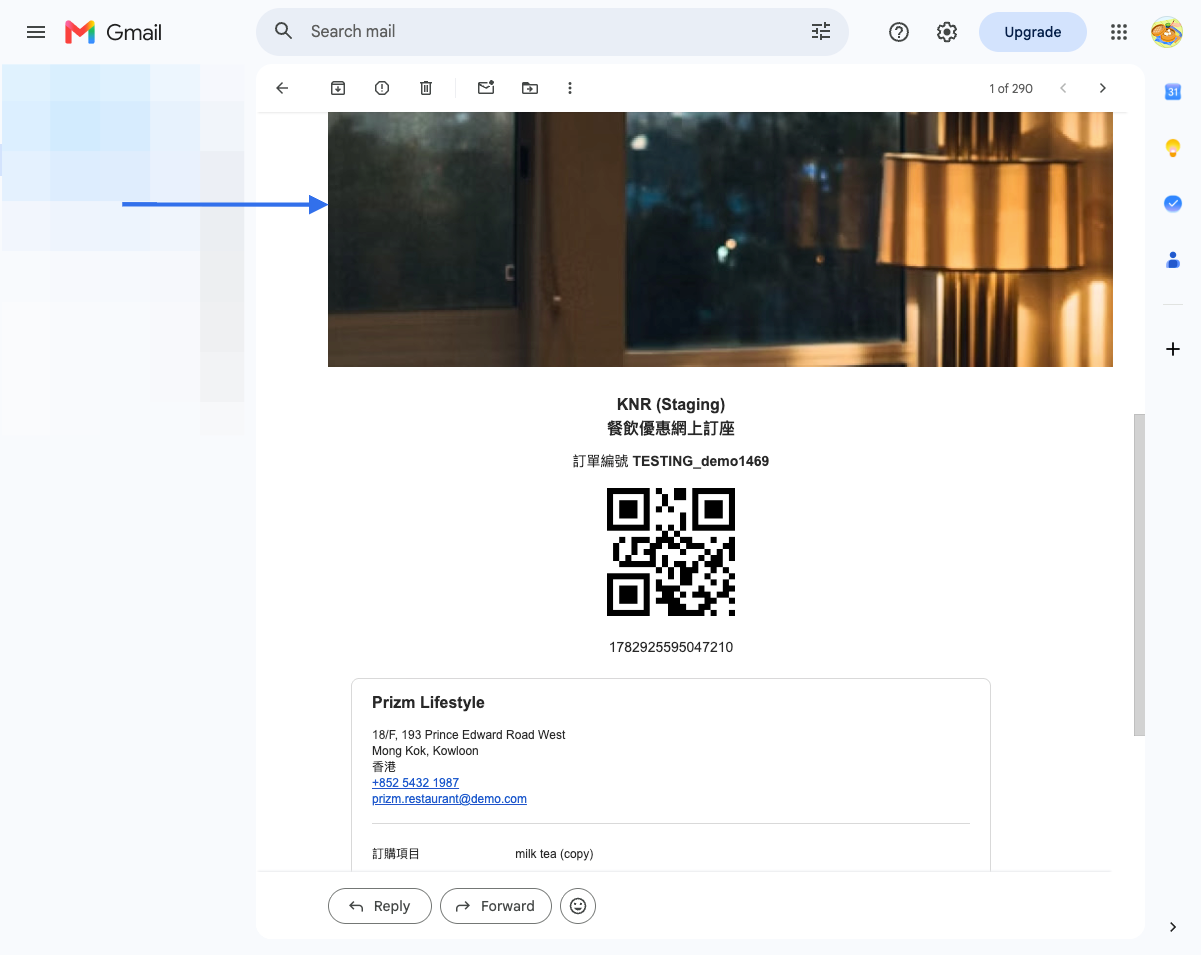Screen dimensions: 1201x955
Task: Add an emoji reaction
Action: 578,906
